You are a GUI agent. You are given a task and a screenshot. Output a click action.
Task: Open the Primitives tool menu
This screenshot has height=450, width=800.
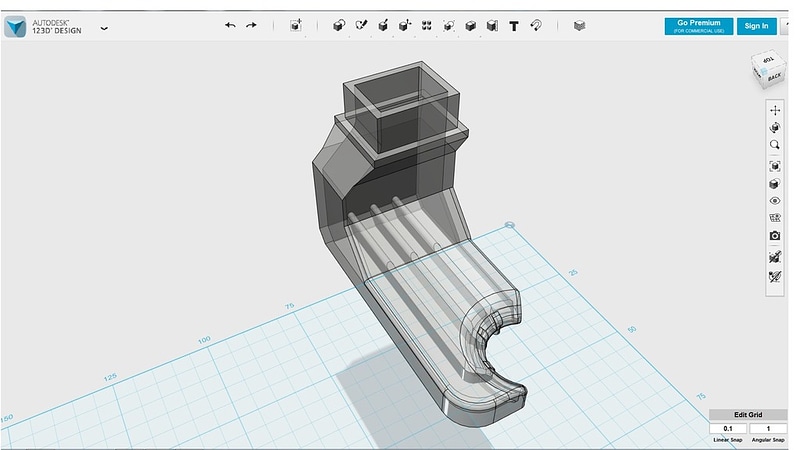pos(339,25)
